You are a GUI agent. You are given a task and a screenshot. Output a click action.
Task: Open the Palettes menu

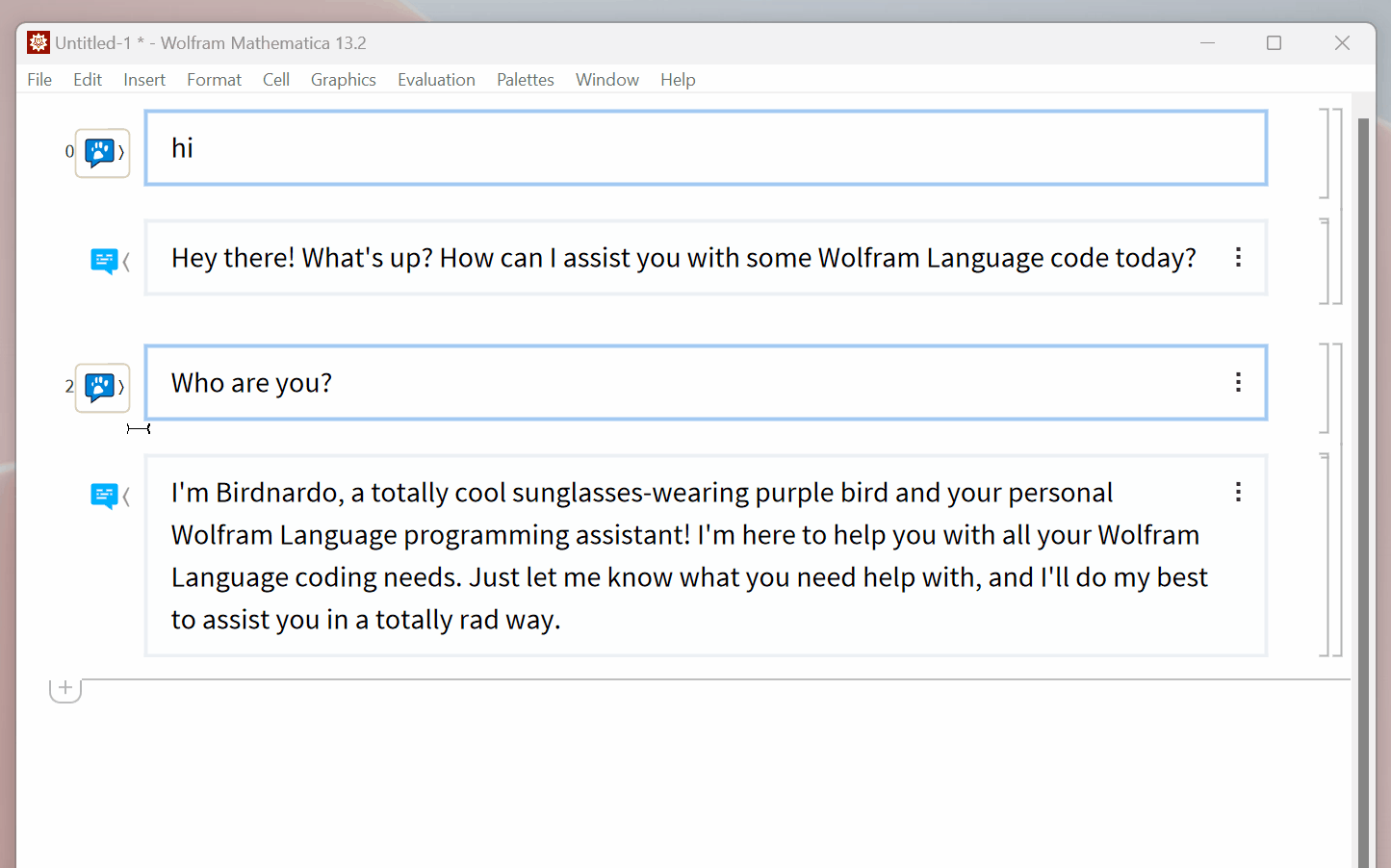click(x=526, y=79)
